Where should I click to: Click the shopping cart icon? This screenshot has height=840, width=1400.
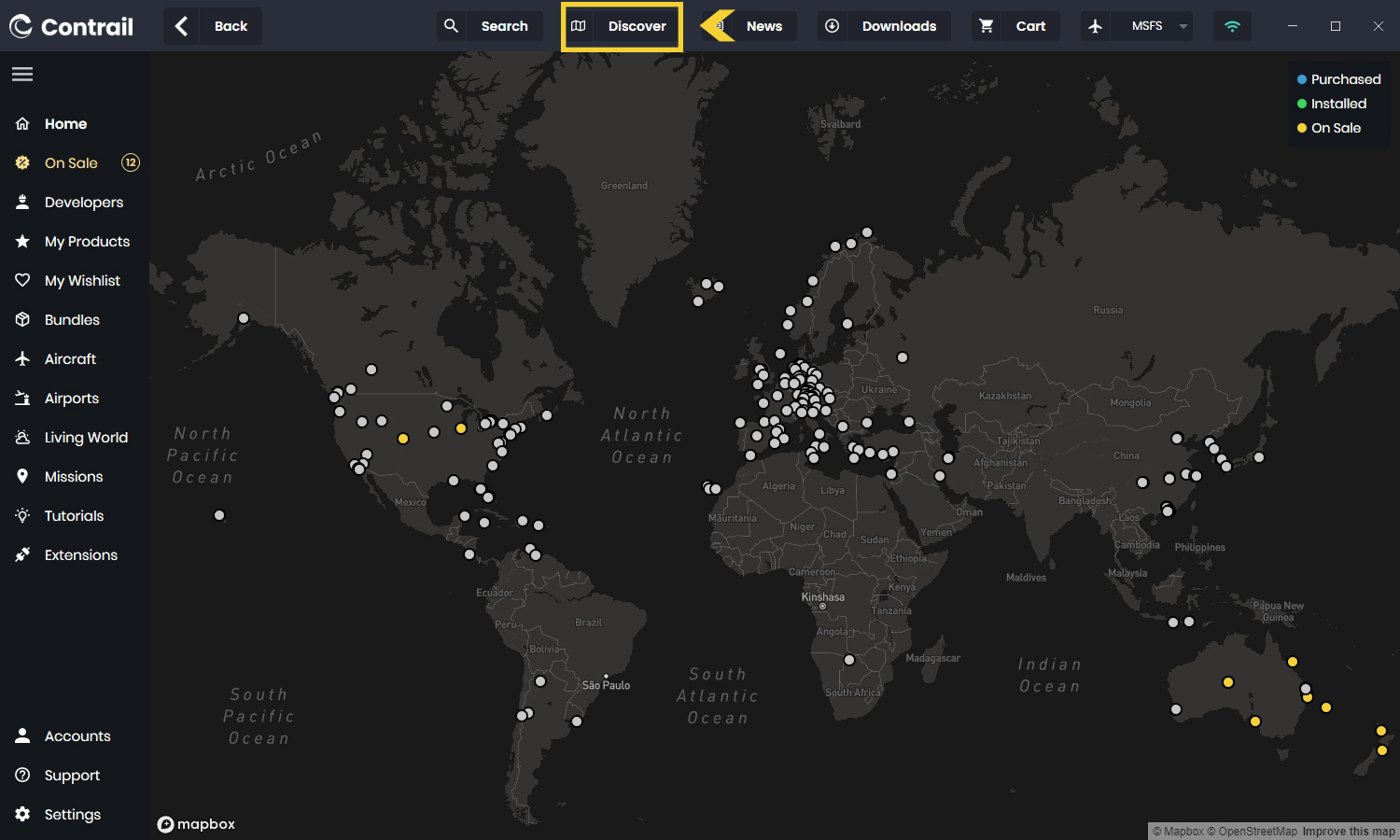pos(987,26)
